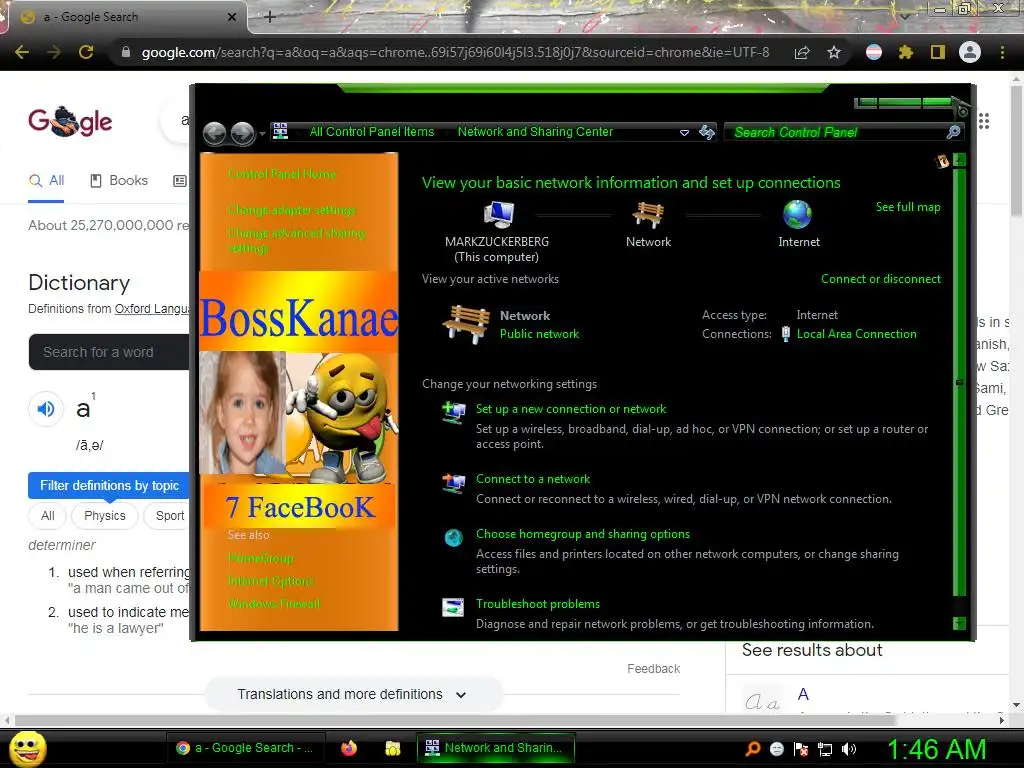Select the Books search tab
Screen dimensions: 1024x768
(119, 180)
